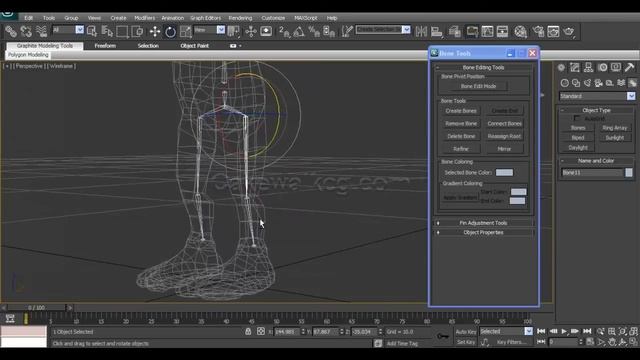This screenshot has width=640, height=360.
Task: Open Render Setup icon
Action: coord(538,31)
